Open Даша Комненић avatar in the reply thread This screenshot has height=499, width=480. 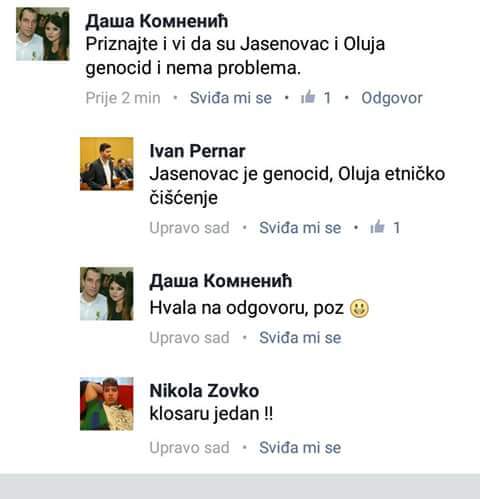(107, 294)
